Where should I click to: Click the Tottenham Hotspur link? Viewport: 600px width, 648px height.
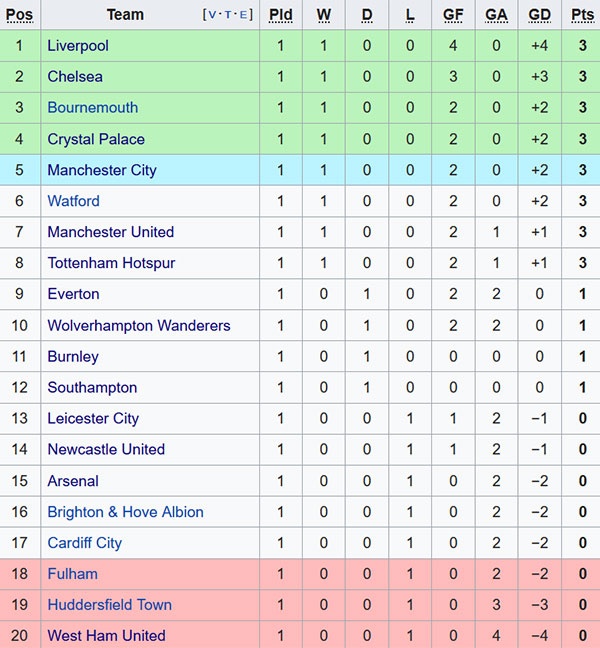pyautogui.click(x=111, y=263)
